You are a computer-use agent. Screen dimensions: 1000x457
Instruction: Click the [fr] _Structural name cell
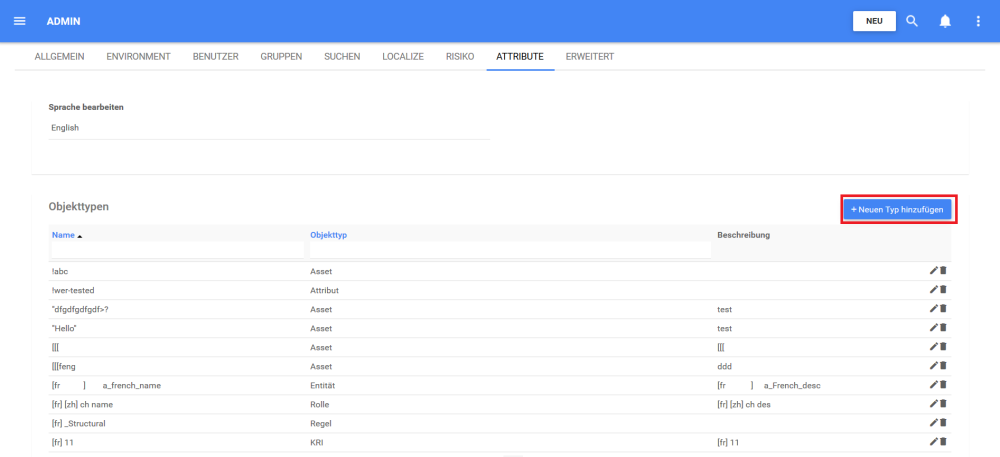[78, 423]
